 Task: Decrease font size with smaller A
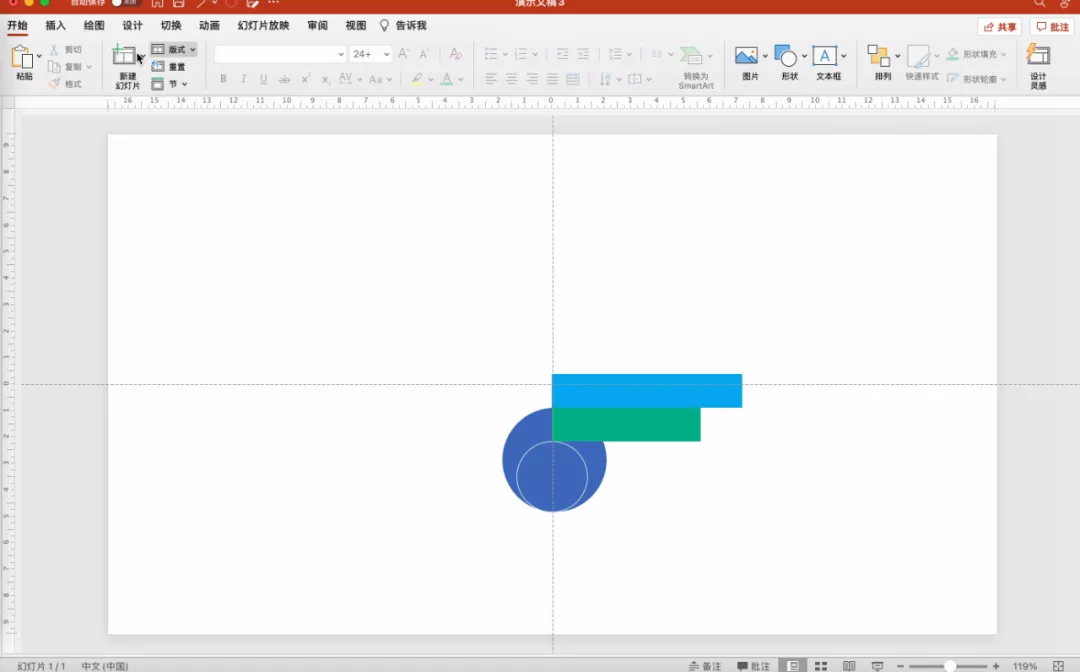click(x=424, y=54)
